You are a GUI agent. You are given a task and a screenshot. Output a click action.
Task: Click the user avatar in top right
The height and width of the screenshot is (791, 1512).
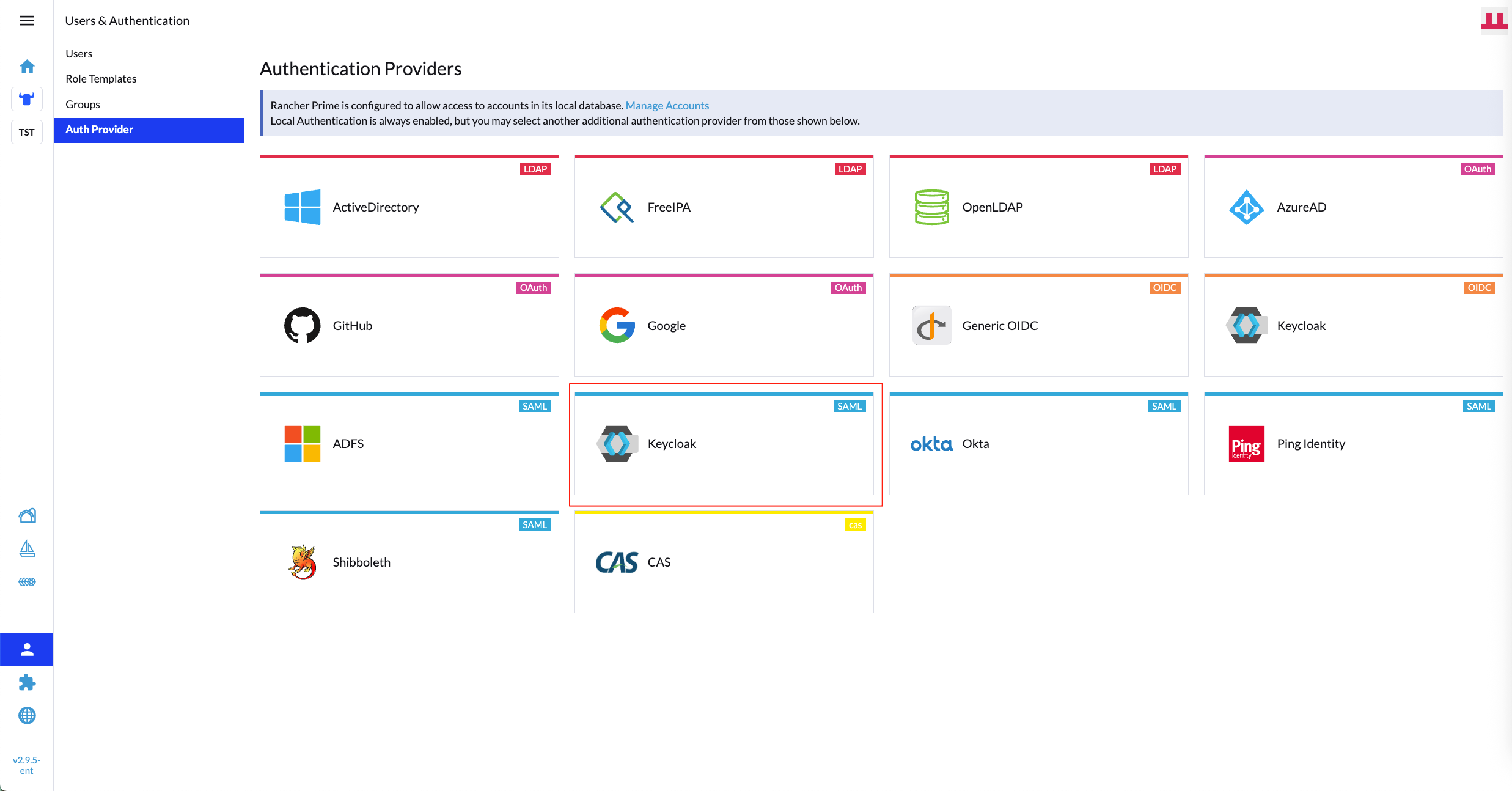click(x=1494, y=21)
